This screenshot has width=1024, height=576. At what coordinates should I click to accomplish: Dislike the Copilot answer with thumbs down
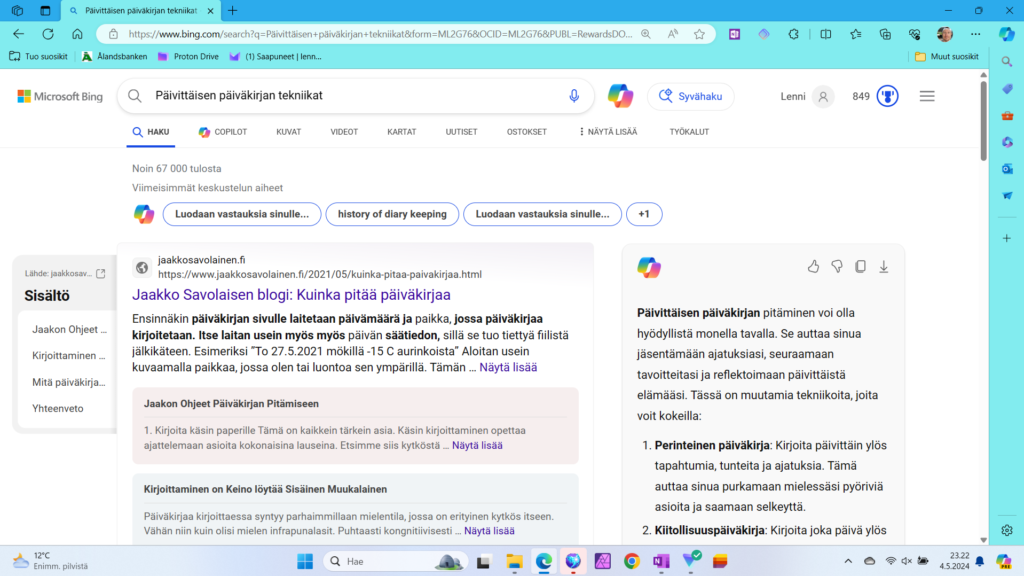[837, 266]
